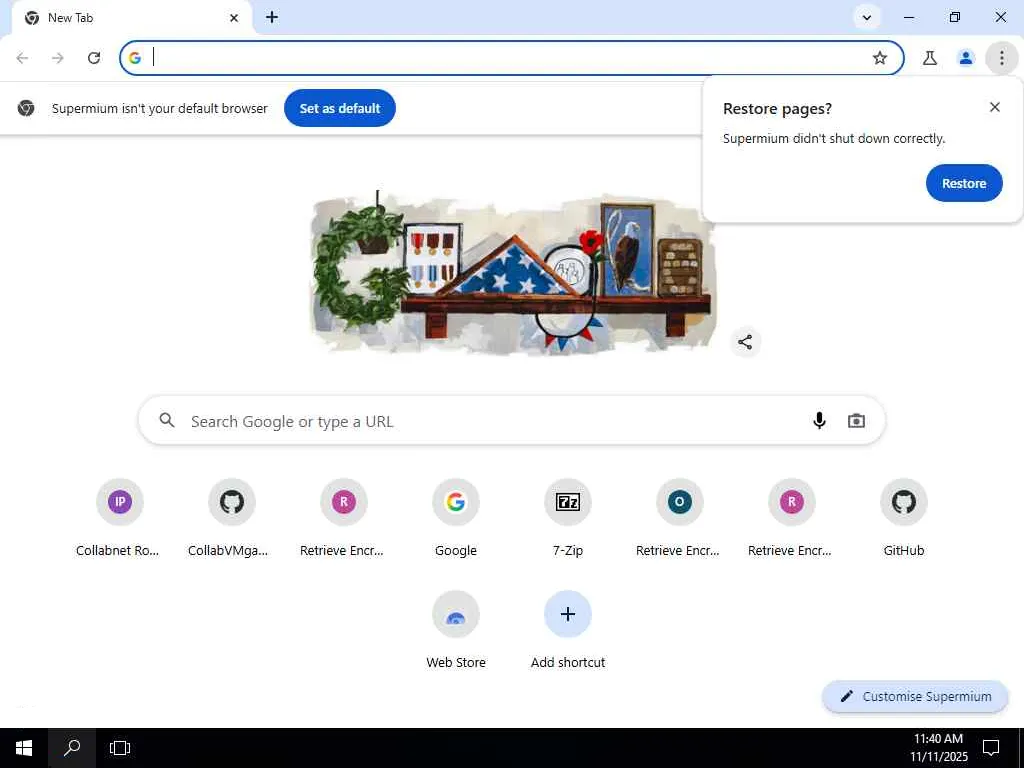Open the pink R shortcut before GitHub
Screen dimensions: 1024x768
[x=792, y=519]
